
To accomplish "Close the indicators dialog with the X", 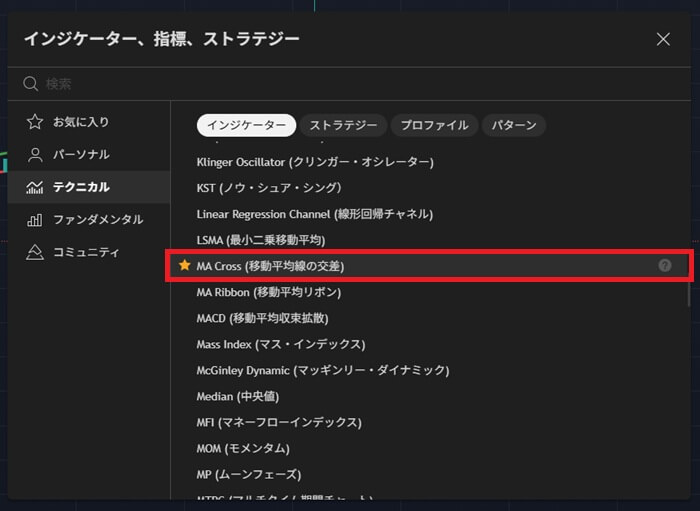I will point(663,39).
